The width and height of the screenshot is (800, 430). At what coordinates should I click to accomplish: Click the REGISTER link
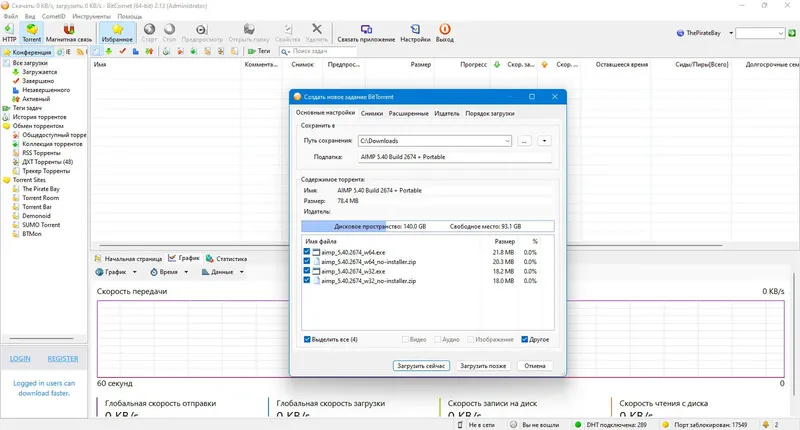(63, 359)
